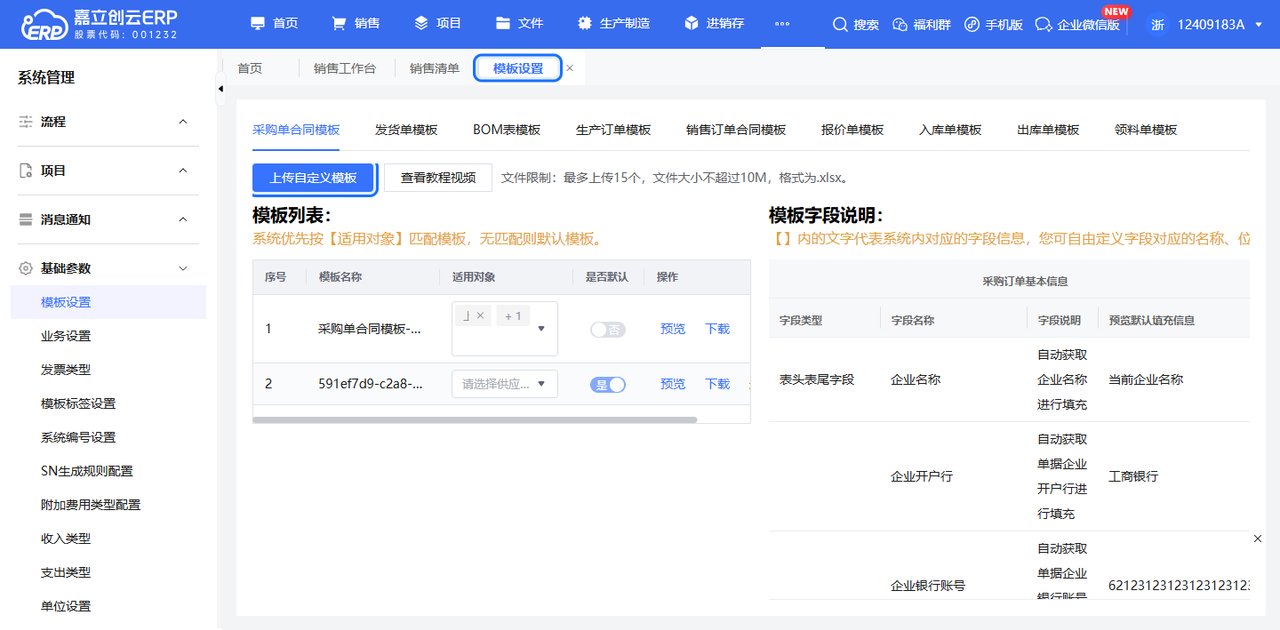Collapse the 基础参数 sidebar section chevron
Image resolution: width=1280 pixels, height=630 pixels.
click(183, 268)
